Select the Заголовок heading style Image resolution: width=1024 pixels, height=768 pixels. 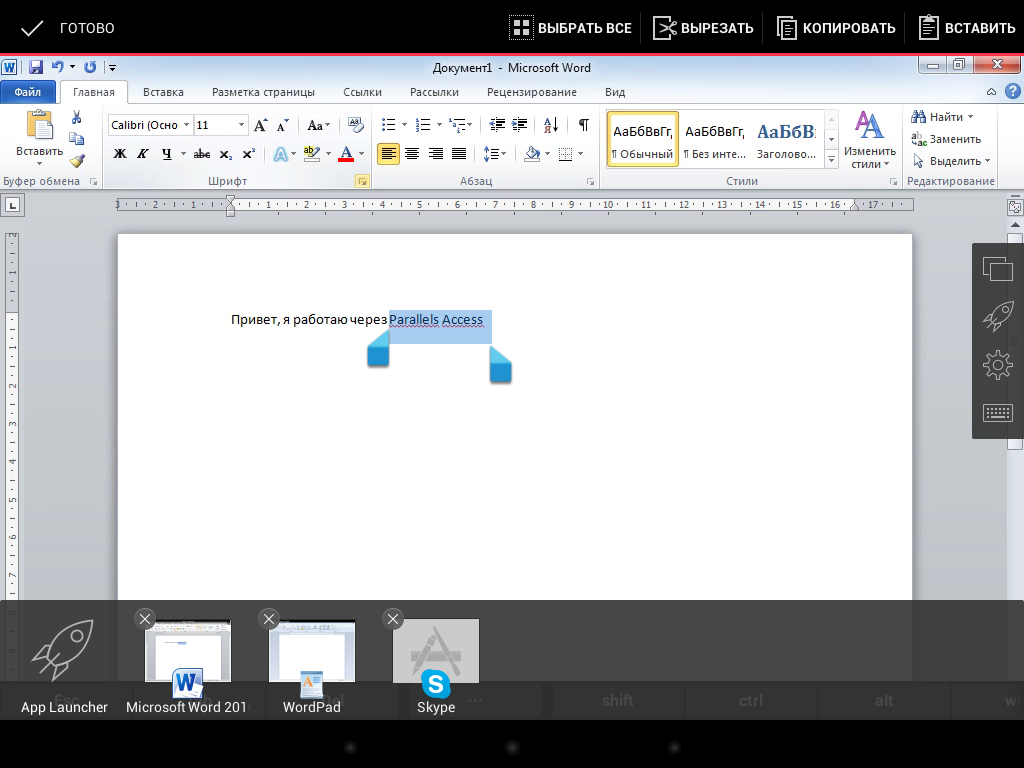coord(786,138)
